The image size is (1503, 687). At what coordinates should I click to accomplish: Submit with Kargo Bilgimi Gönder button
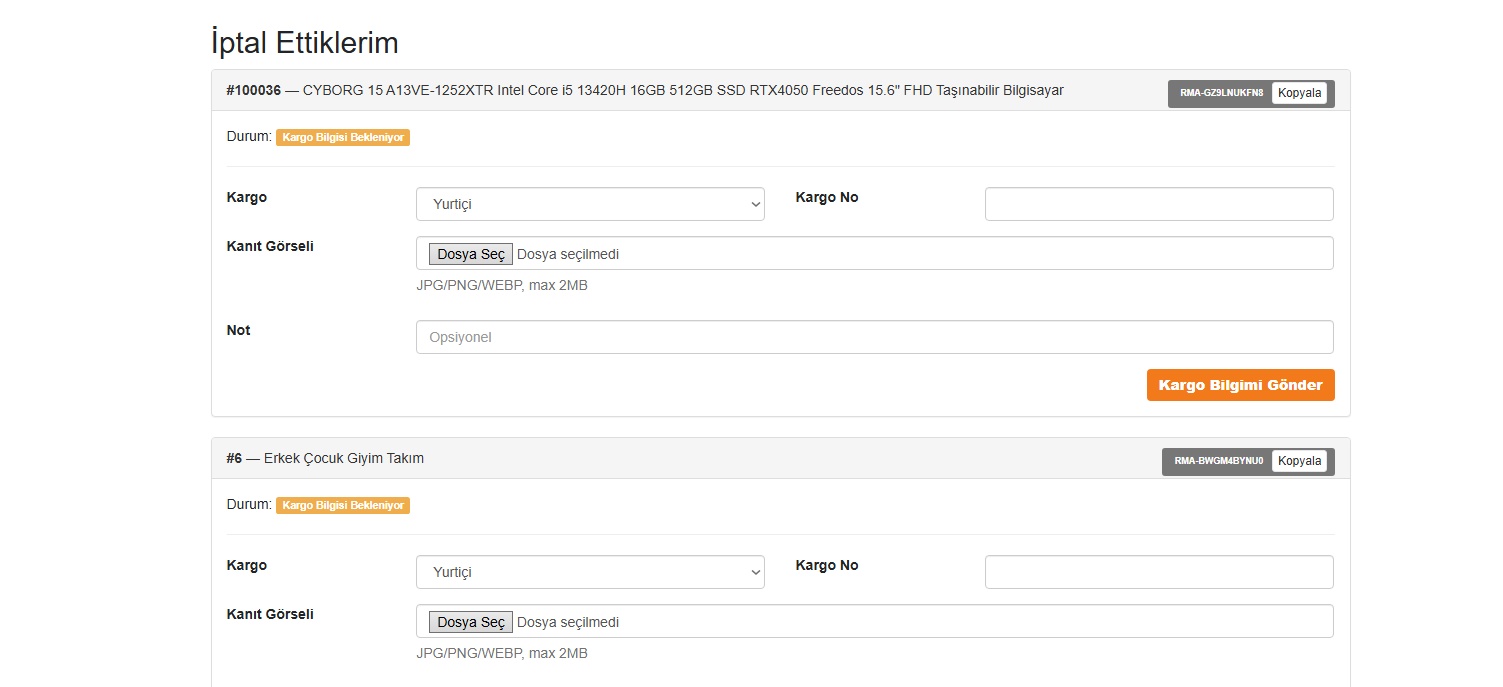[x=1240, y=385]
